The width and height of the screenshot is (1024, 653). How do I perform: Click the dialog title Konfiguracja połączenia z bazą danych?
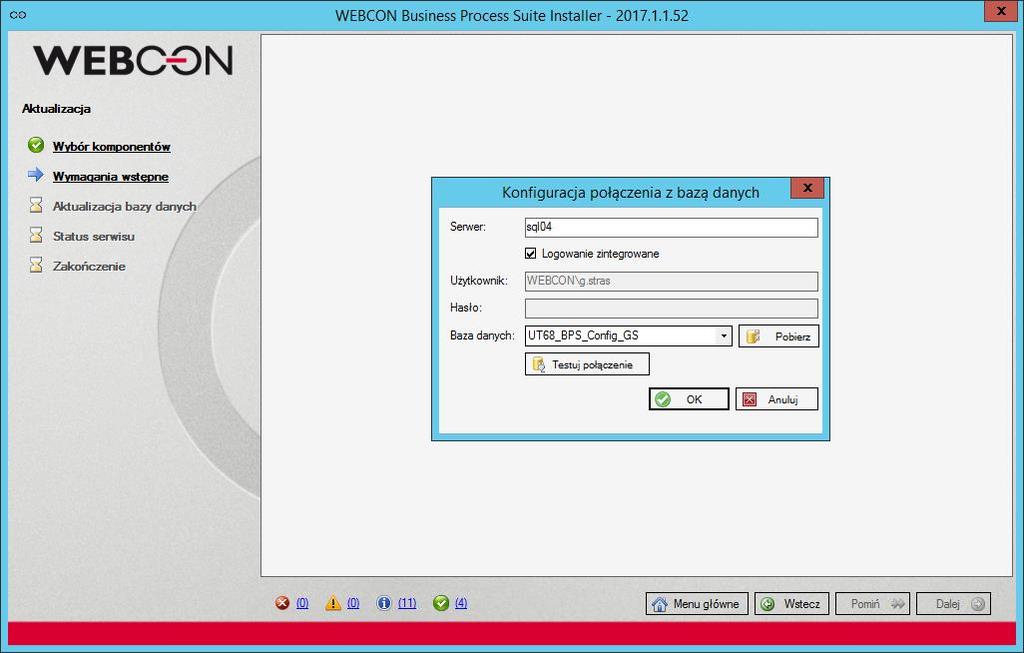pos(630,193)
